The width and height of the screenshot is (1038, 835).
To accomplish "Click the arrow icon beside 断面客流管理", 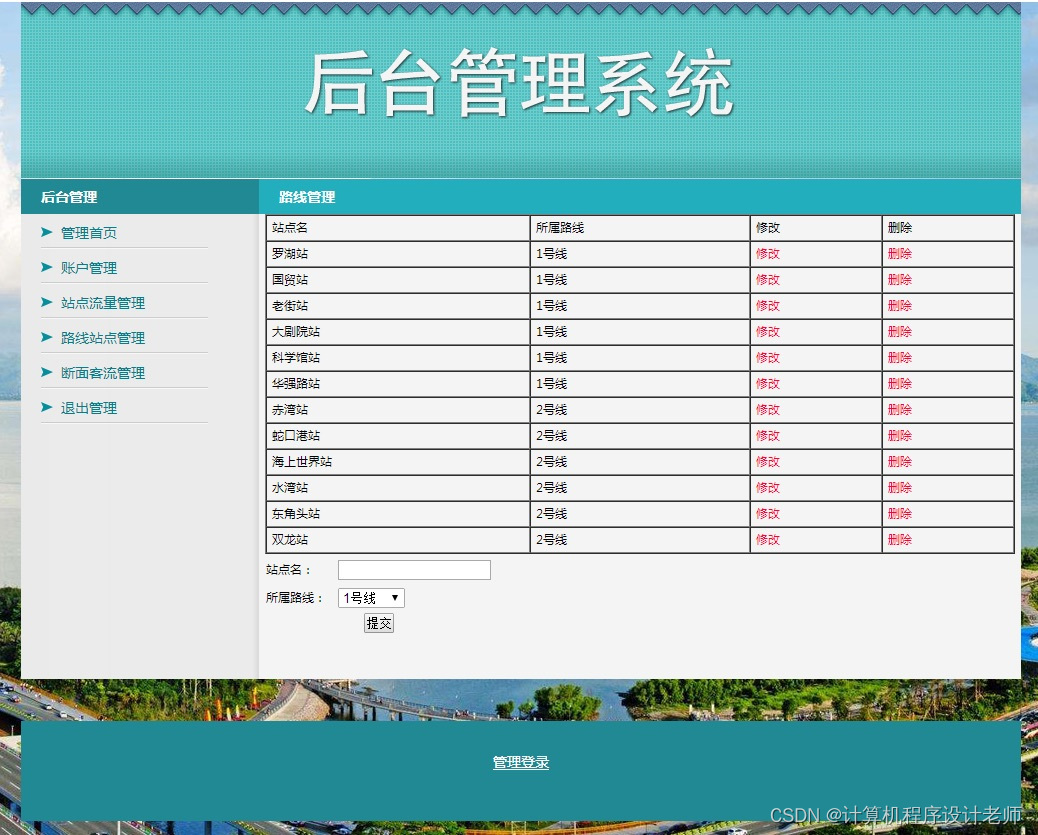I will tap(46, 372).
